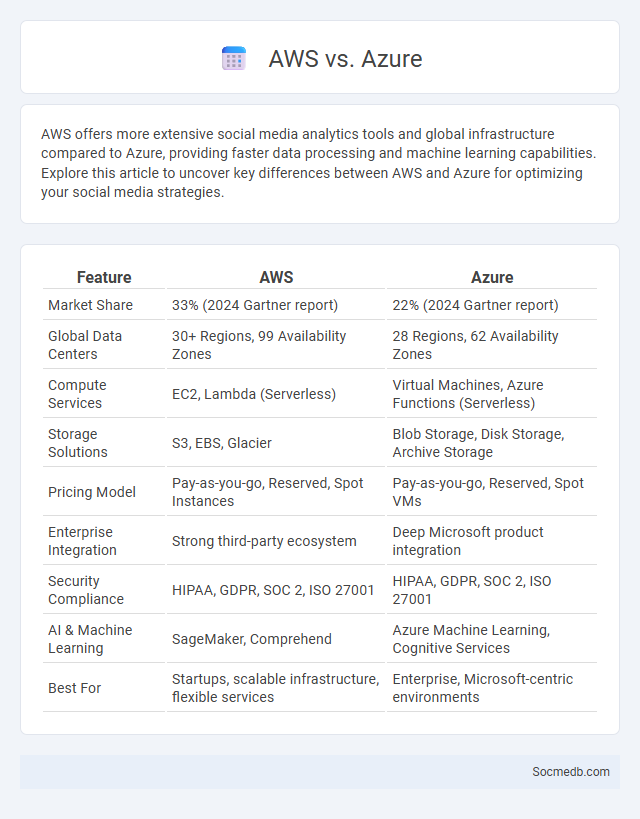The width and height of the screenshot is (640, 819).
Task: Click the '22% (2024 Gartner report)' cell
Action: [475, 305]
